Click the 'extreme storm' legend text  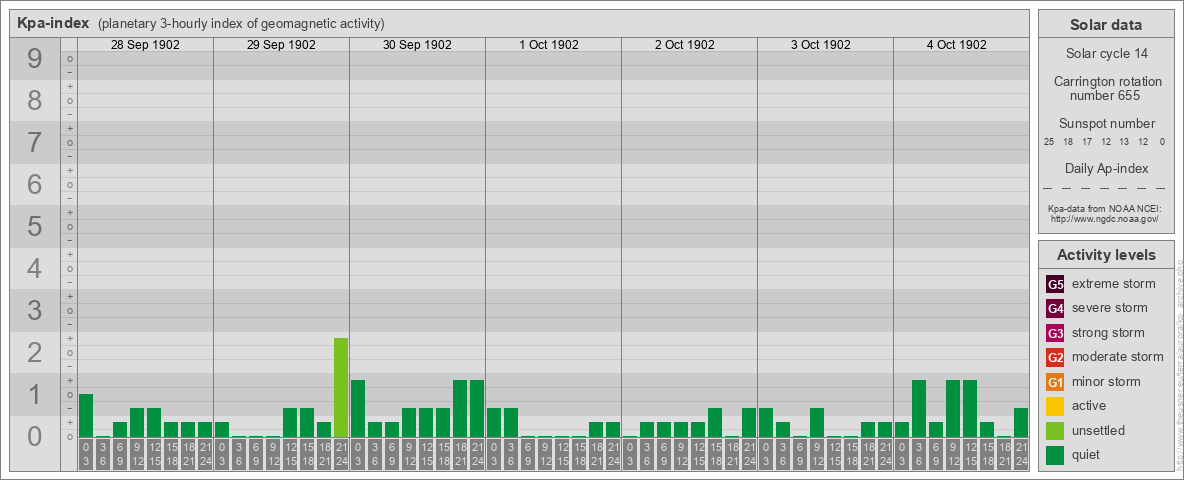[x=1114, y=284]
